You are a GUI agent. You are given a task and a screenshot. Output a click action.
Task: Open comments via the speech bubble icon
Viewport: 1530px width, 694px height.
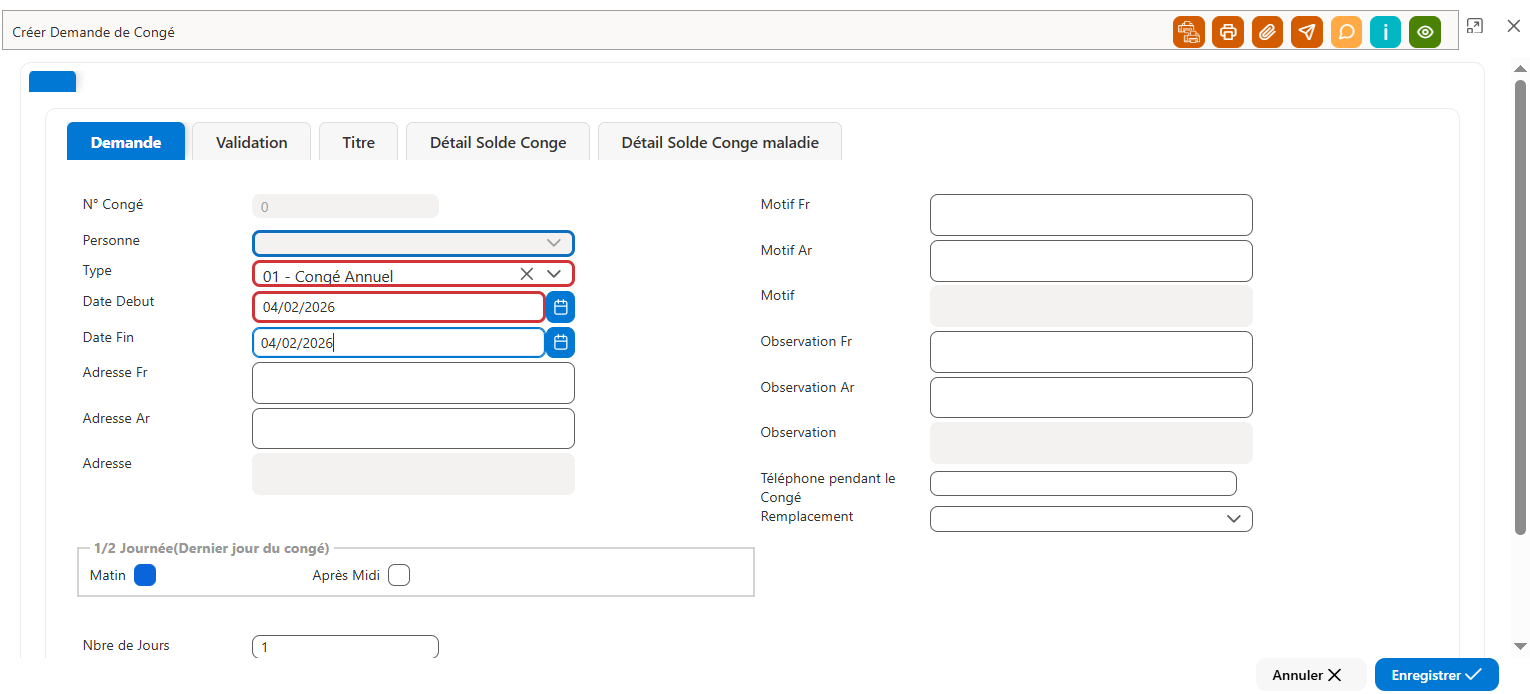point(1346,32)
